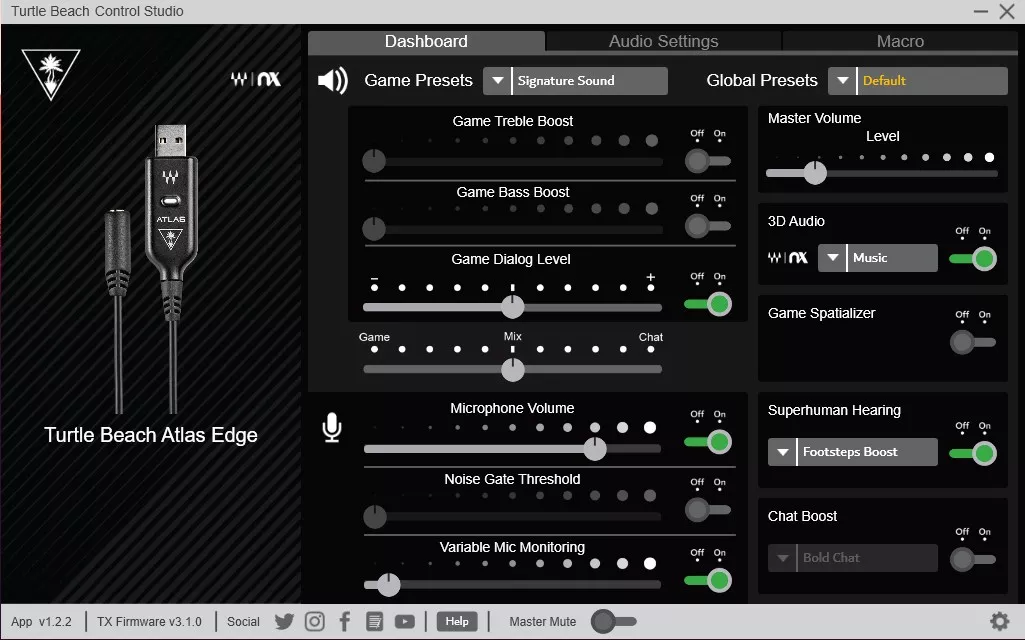Viewport: 1025px width, 640px height.
Task: Expand Footsteps Boost dropdown arrow
Action: pos(782,452)
